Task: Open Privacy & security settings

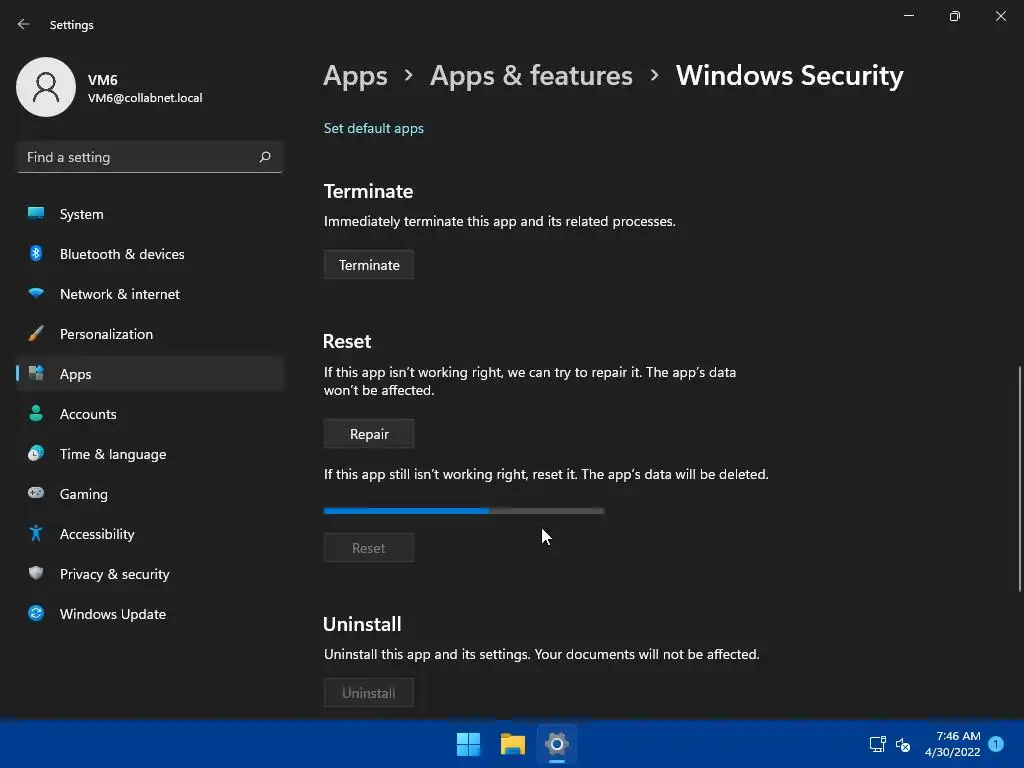Action: click(x=151, y=574)
